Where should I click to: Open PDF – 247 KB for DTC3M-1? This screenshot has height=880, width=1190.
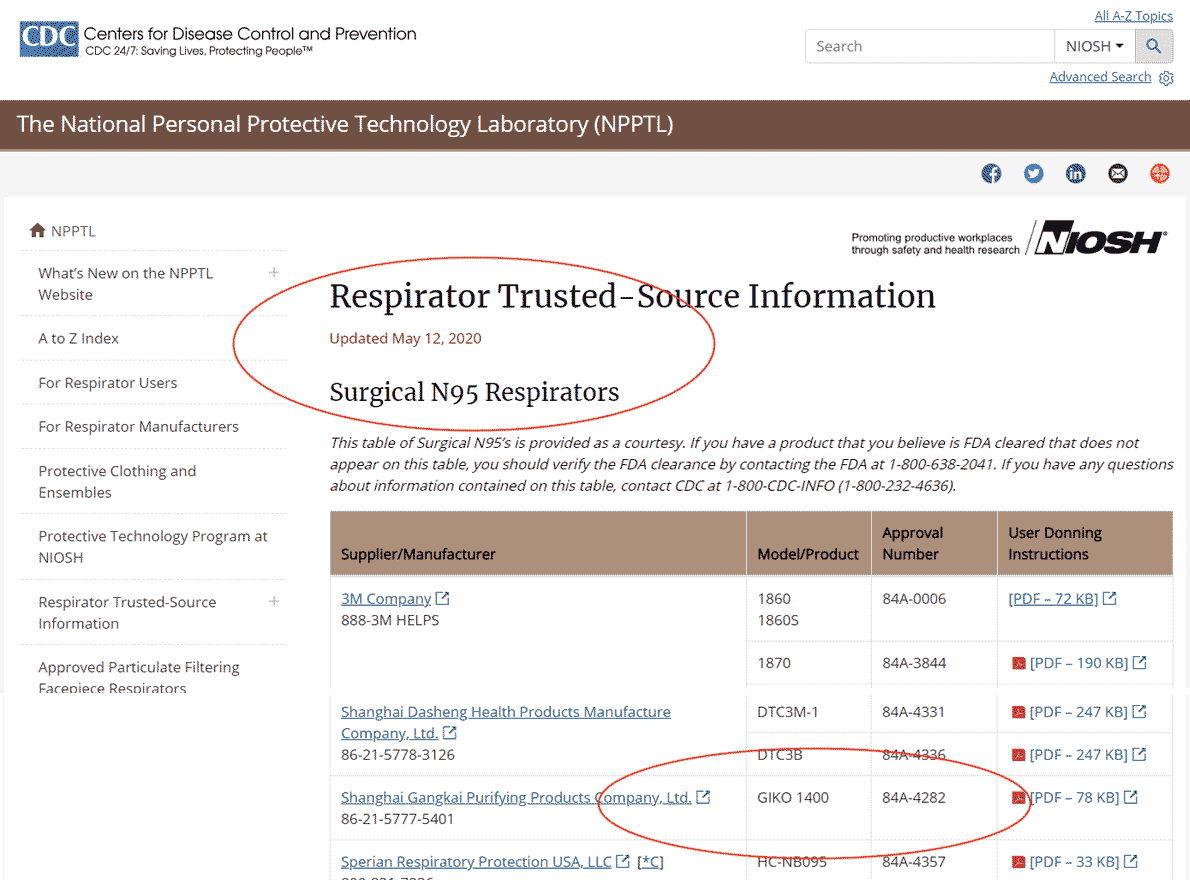(x=1078, y=712)
